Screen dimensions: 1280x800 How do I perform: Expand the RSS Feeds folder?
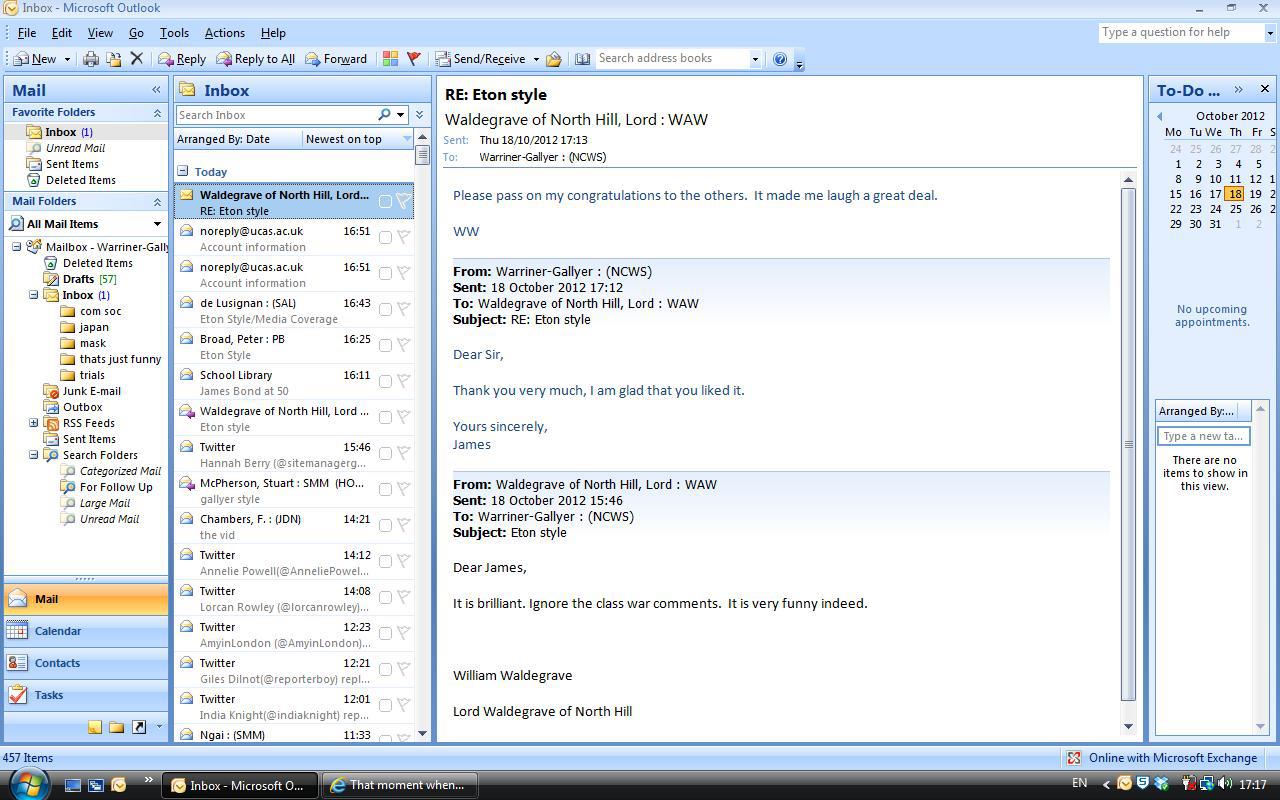click(34, 423)
